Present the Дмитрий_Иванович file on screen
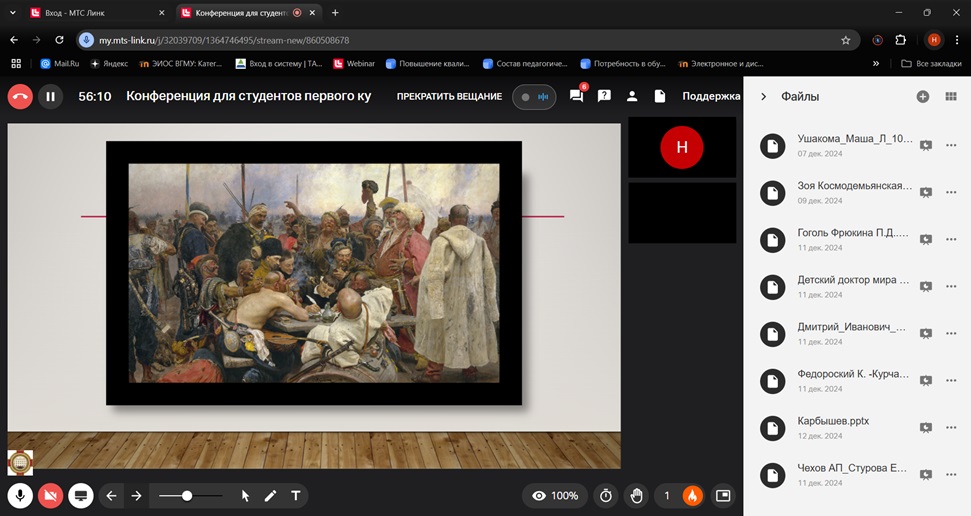The height and width of the screenshot is (516, 971). [x=926, y=333]
